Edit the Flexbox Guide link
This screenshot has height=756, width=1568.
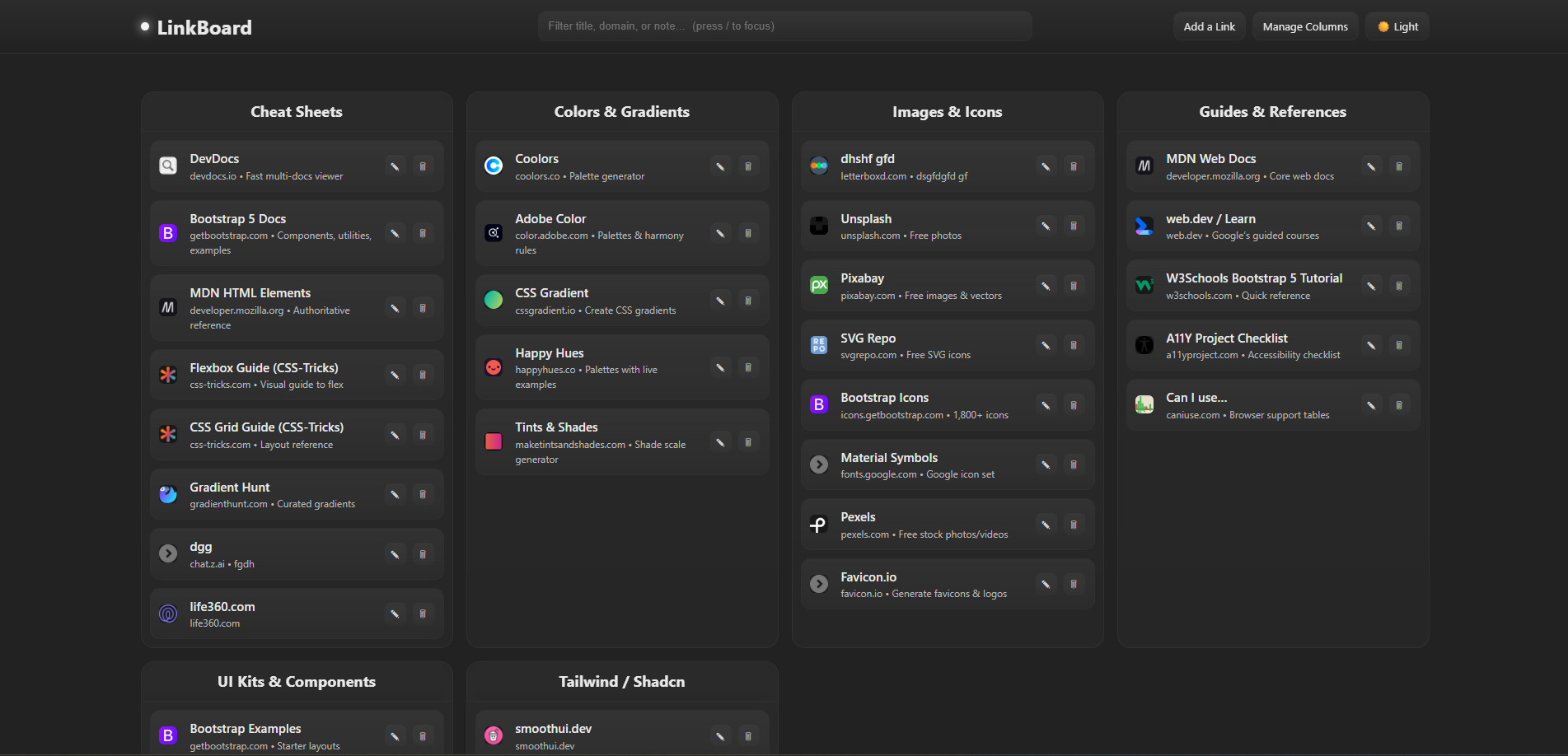395,375
